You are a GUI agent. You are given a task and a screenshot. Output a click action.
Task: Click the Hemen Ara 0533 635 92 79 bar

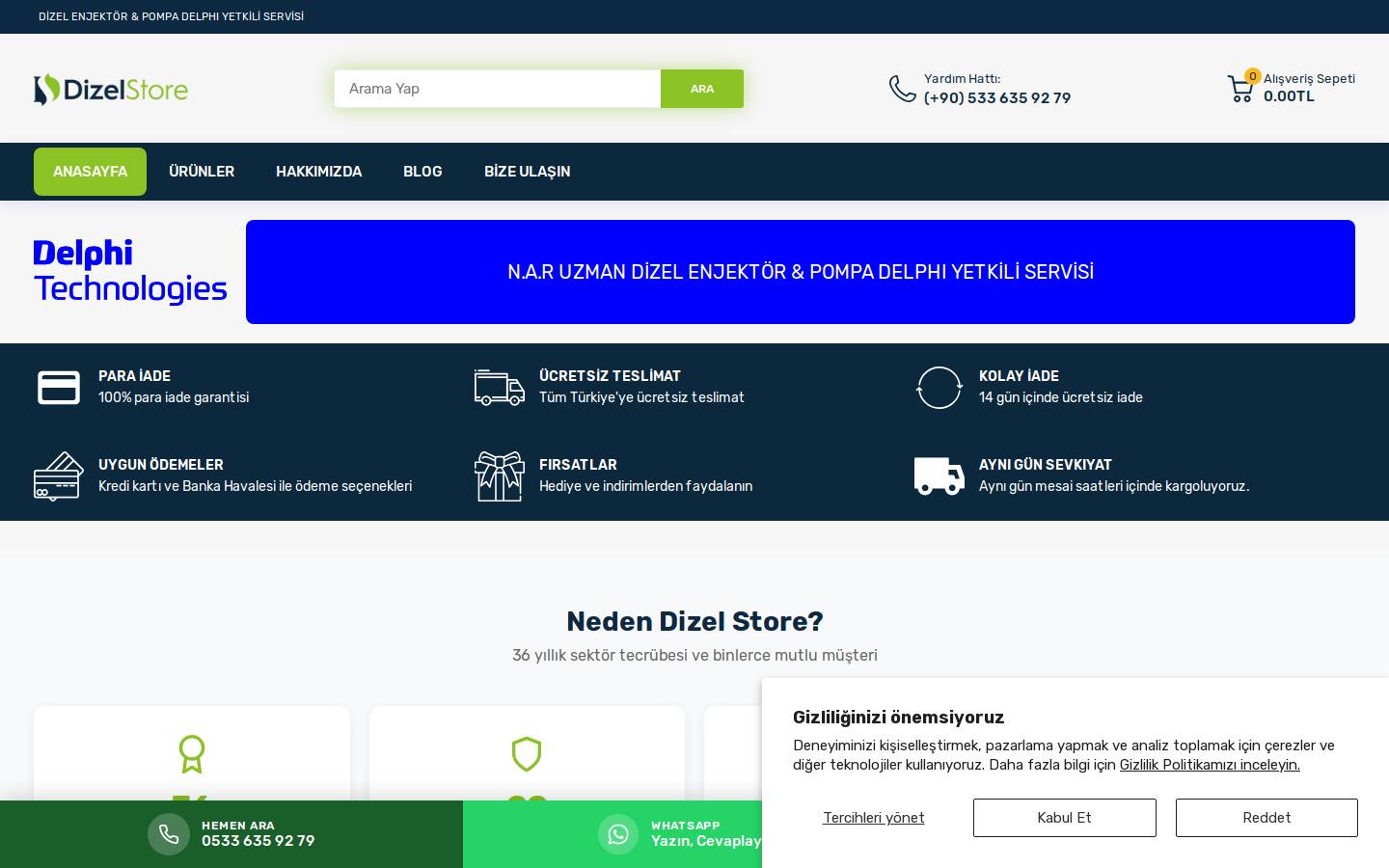point(231,834)
